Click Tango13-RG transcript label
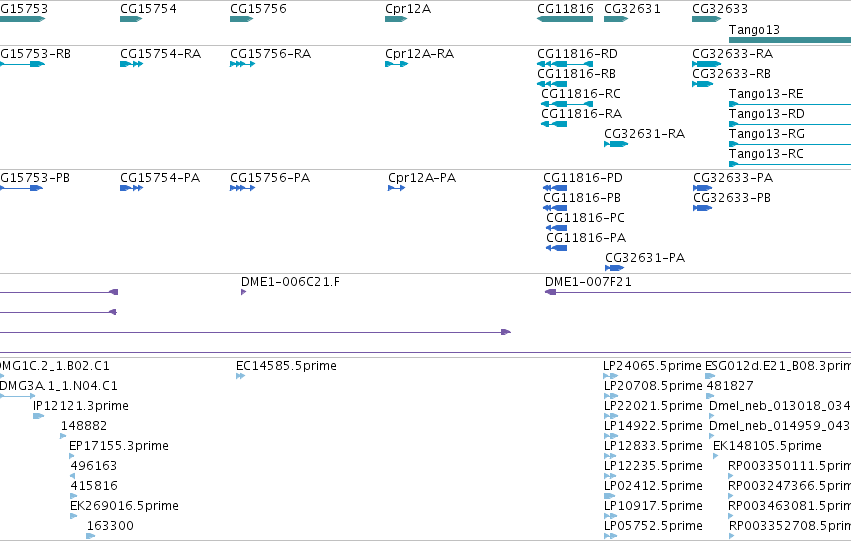Screen dimensions: 851x541 pyautogui.click(x=767, y=133)
